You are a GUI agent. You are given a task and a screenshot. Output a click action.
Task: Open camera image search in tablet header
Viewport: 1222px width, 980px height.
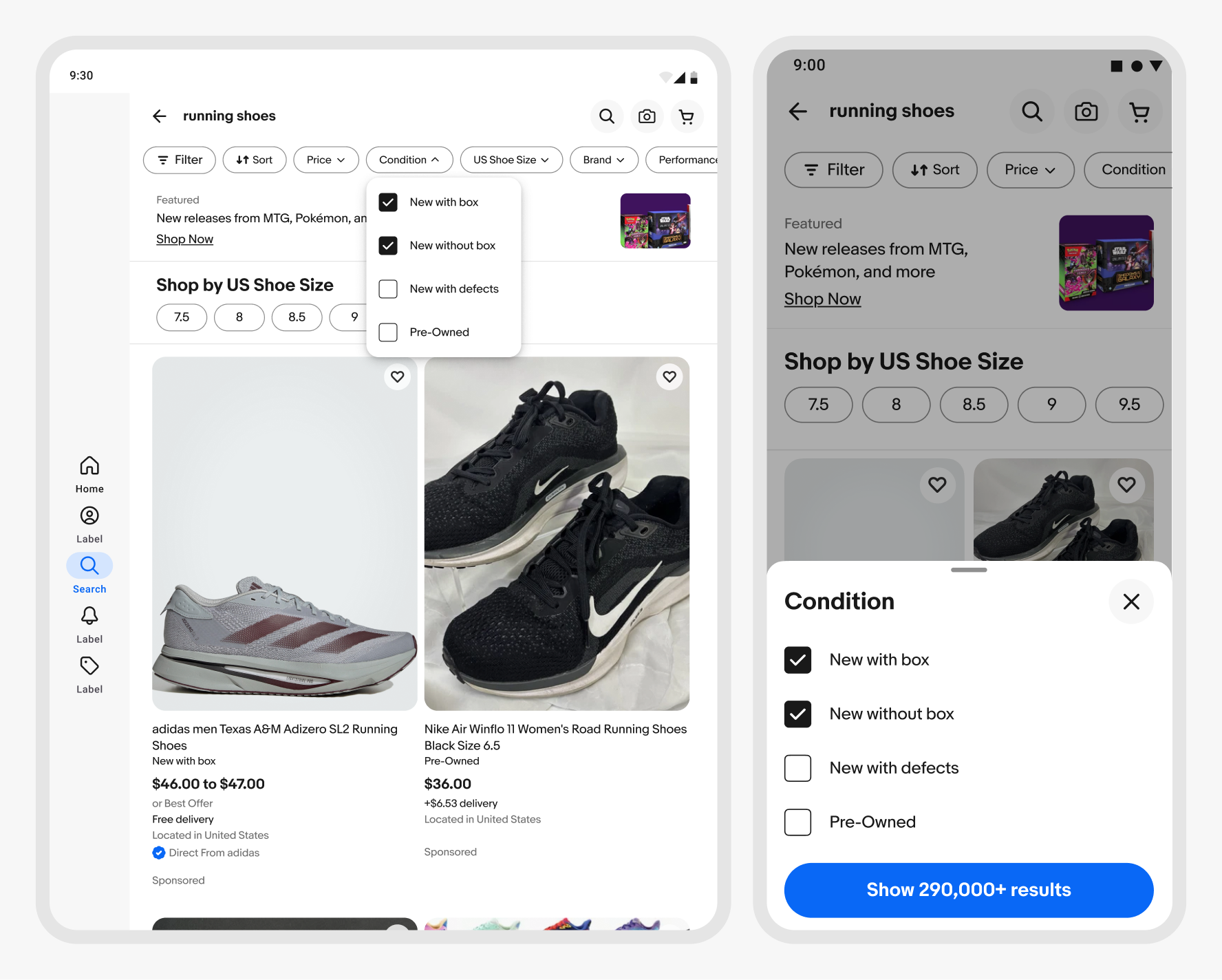tap(647, 116)
